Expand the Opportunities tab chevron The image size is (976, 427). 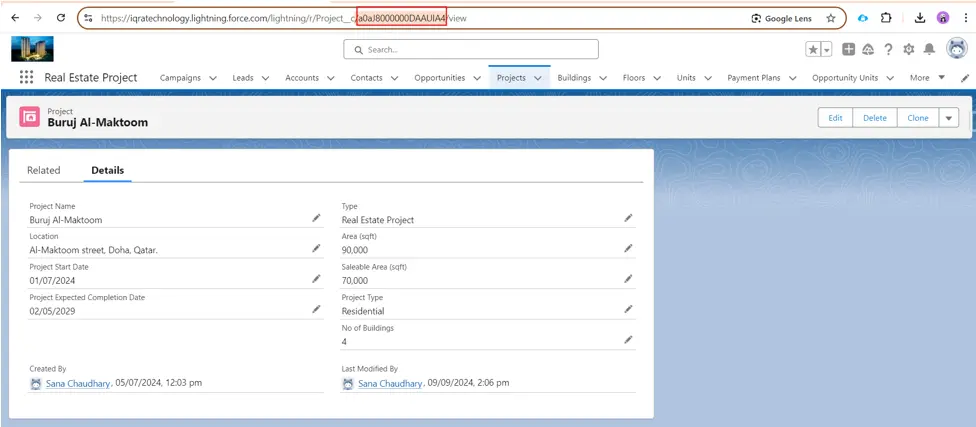click(477, 78)
